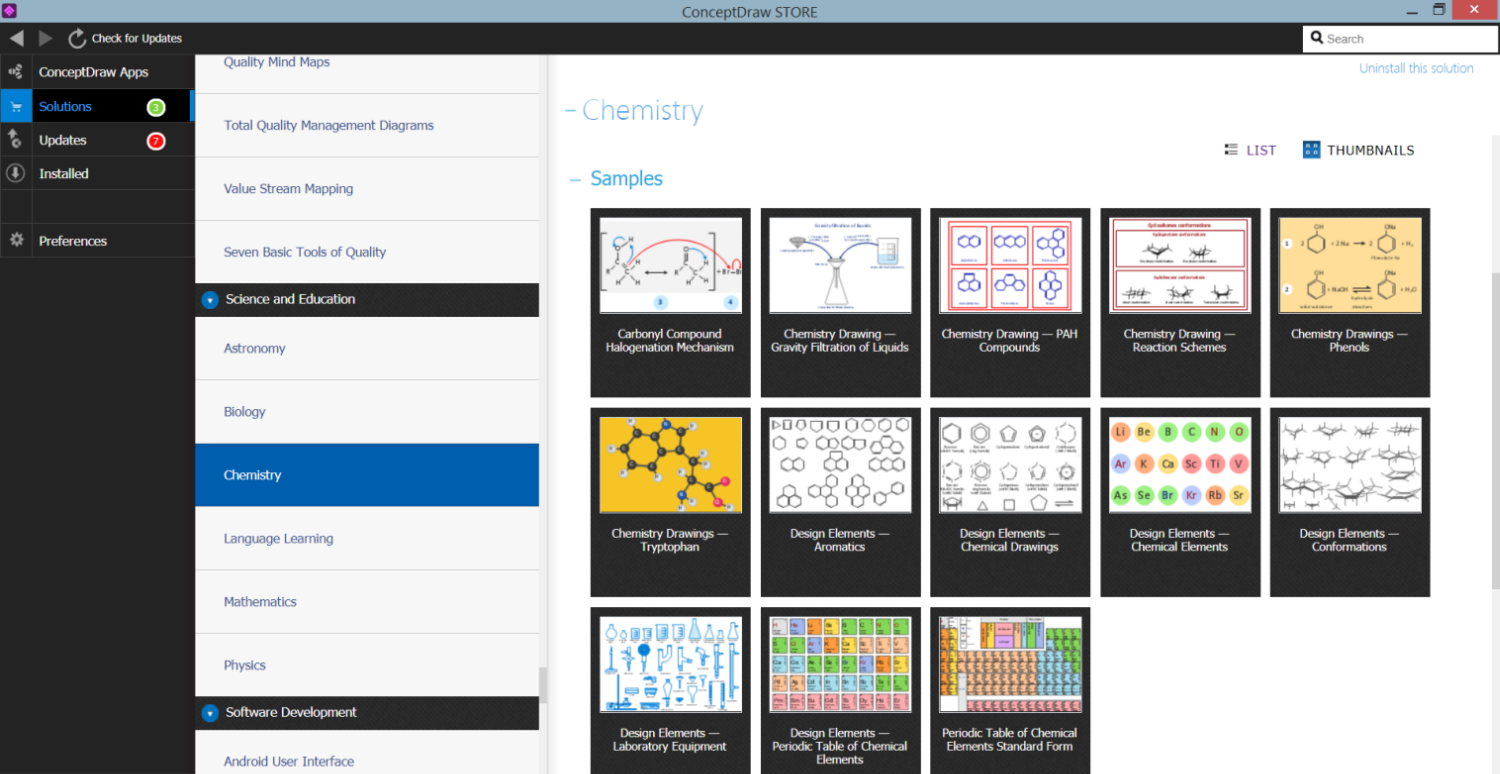This screenshot has height=774, width=1500.
Task: Select the Physics solution
Action: (x=367, y=665)
